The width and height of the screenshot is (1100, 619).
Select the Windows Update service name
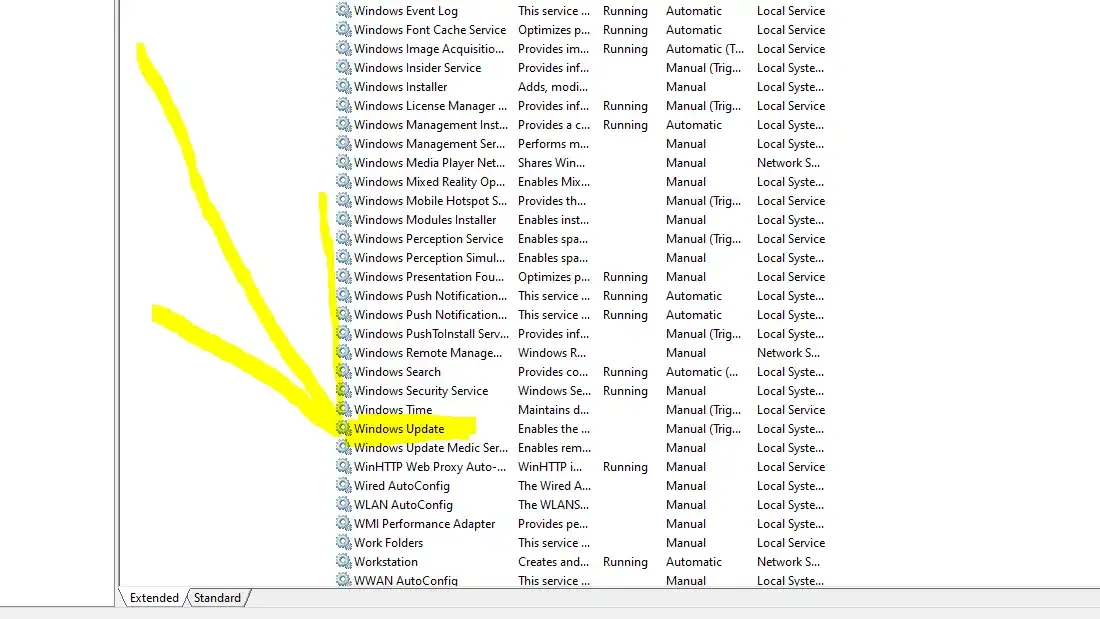(399, 429)
